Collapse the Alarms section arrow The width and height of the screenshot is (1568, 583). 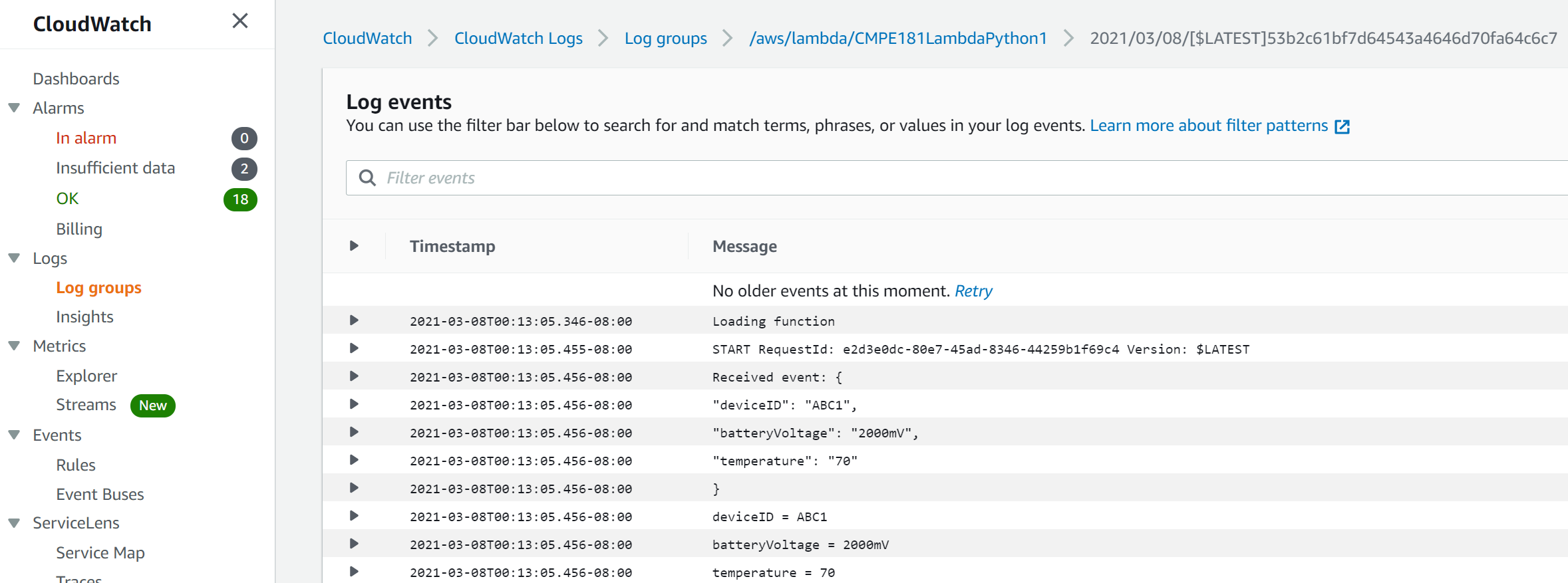[x=14, y=108]
